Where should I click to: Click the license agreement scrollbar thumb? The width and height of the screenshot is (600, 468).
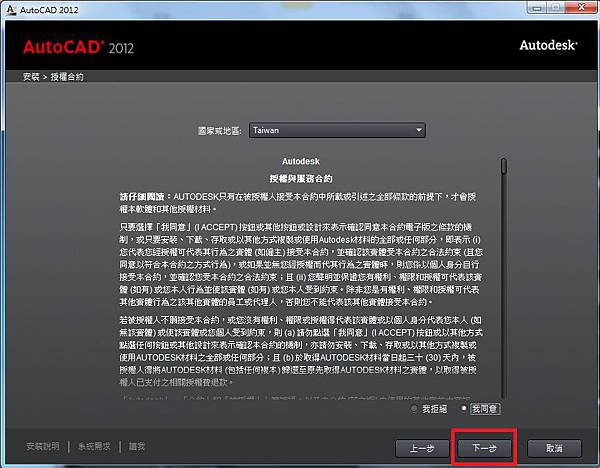pyautogui.click(x=504, y=166)
